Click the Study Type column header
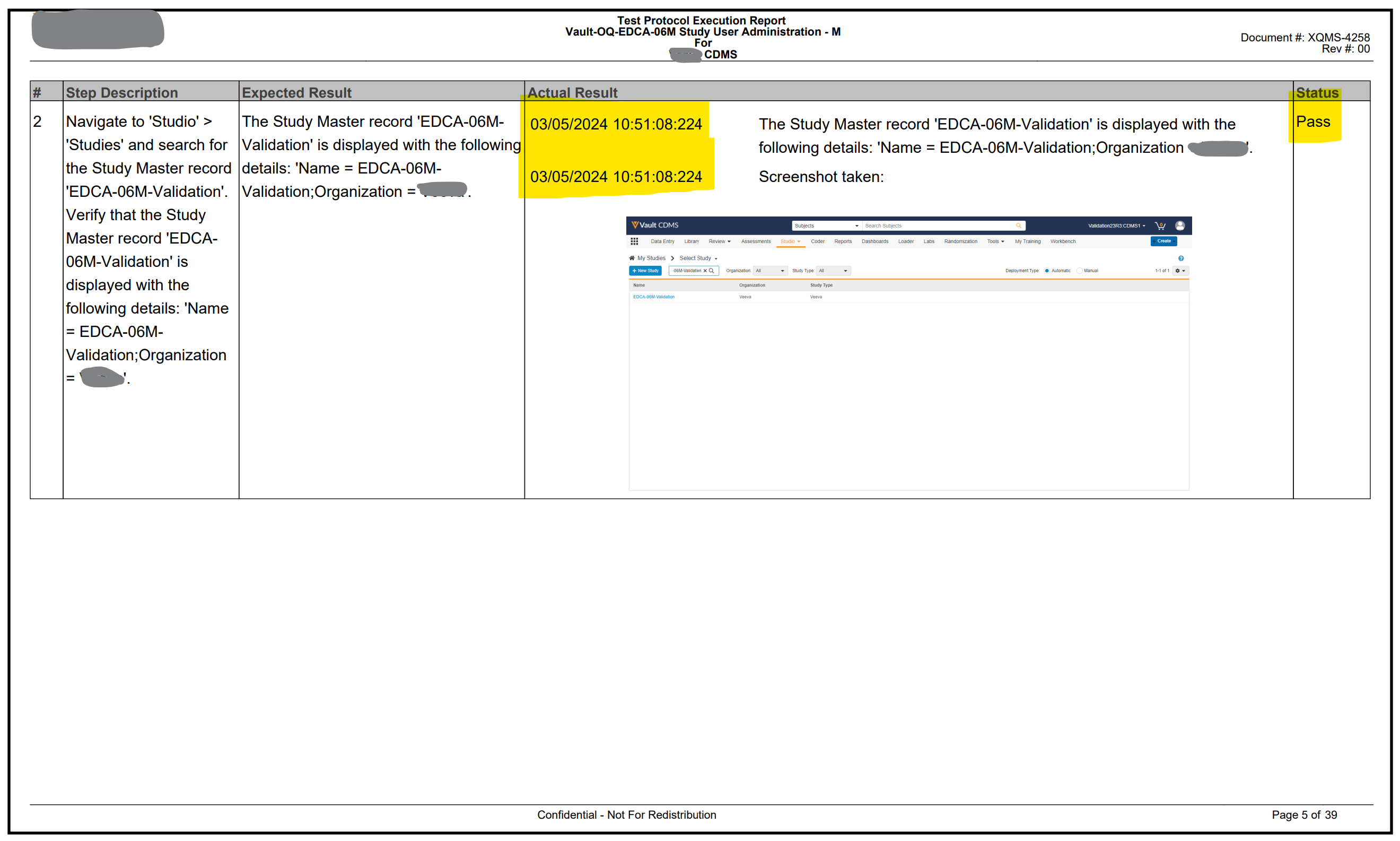Screen dimensions: 1400x841 [822, 285]
